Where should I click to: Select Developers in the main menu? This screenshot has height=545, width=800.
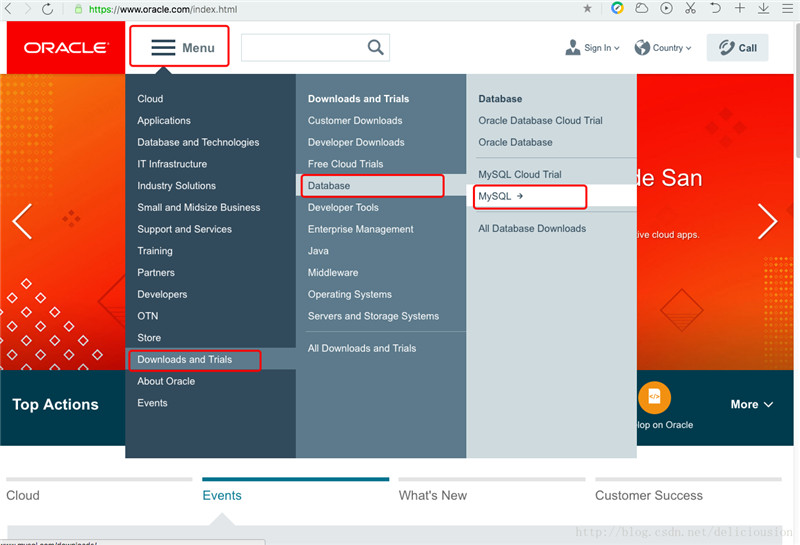point(162,294)
